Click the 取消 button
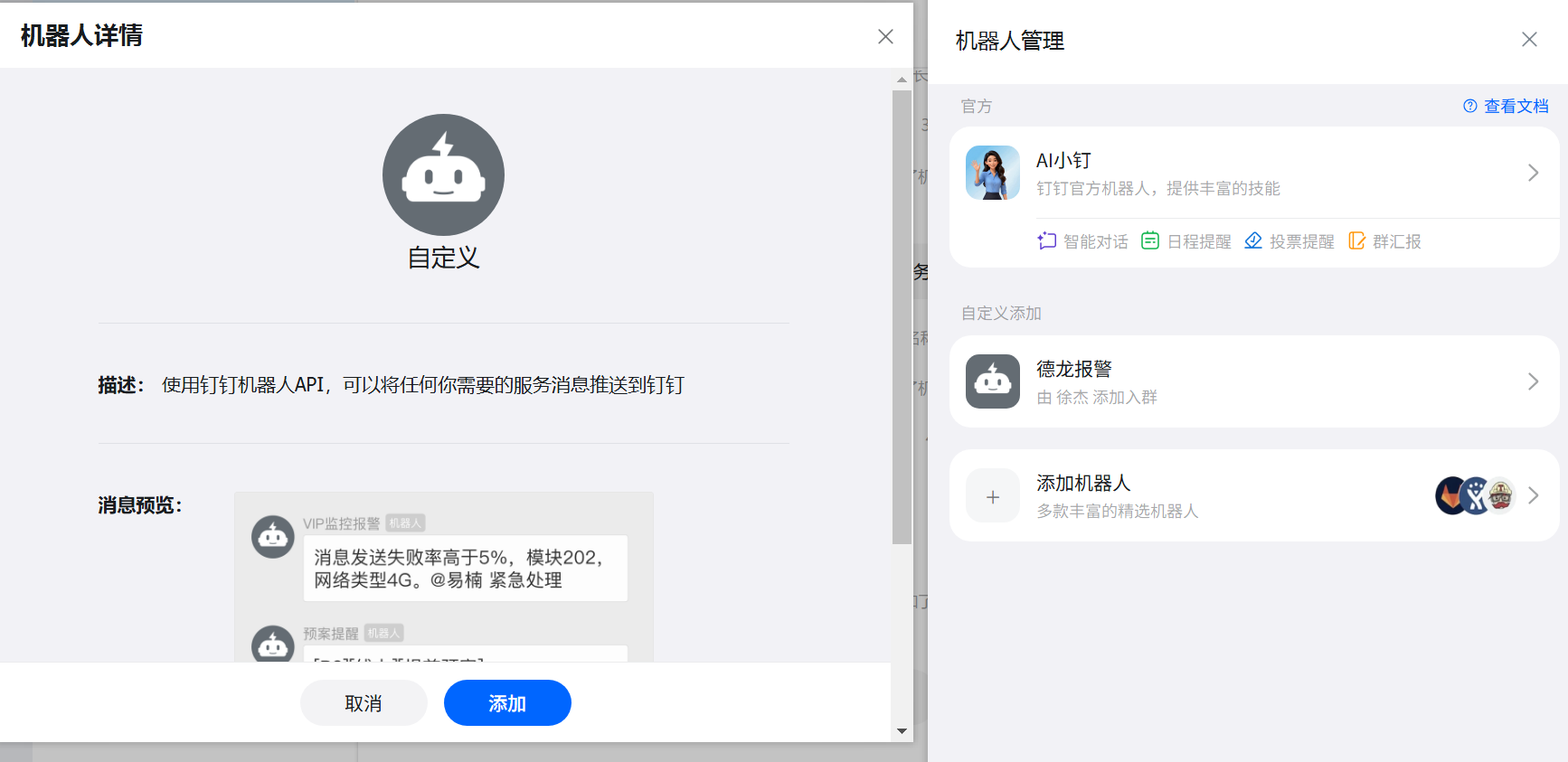Viewport: 1568px width, 762px height. (364, 703)
